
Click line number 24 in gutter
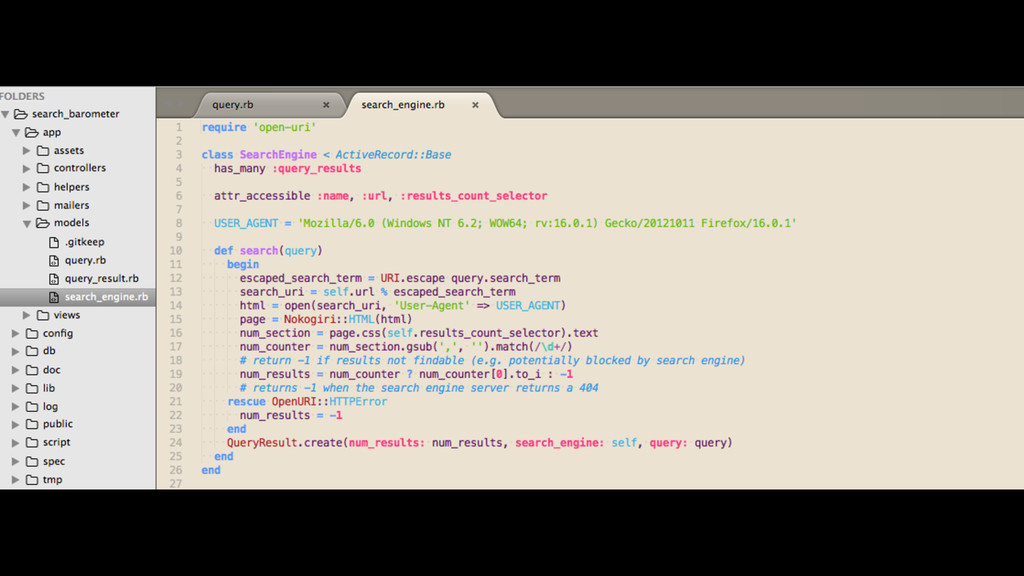[x=176, y=443]
